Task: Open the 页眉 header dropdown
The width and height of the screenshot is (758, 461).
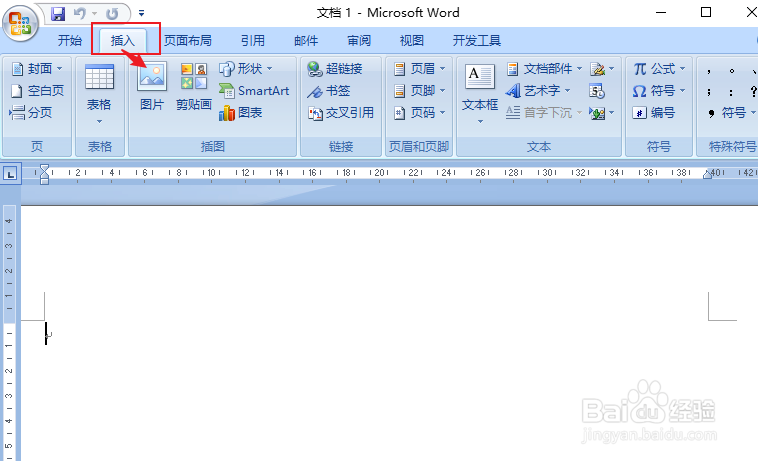Action: 419,69
